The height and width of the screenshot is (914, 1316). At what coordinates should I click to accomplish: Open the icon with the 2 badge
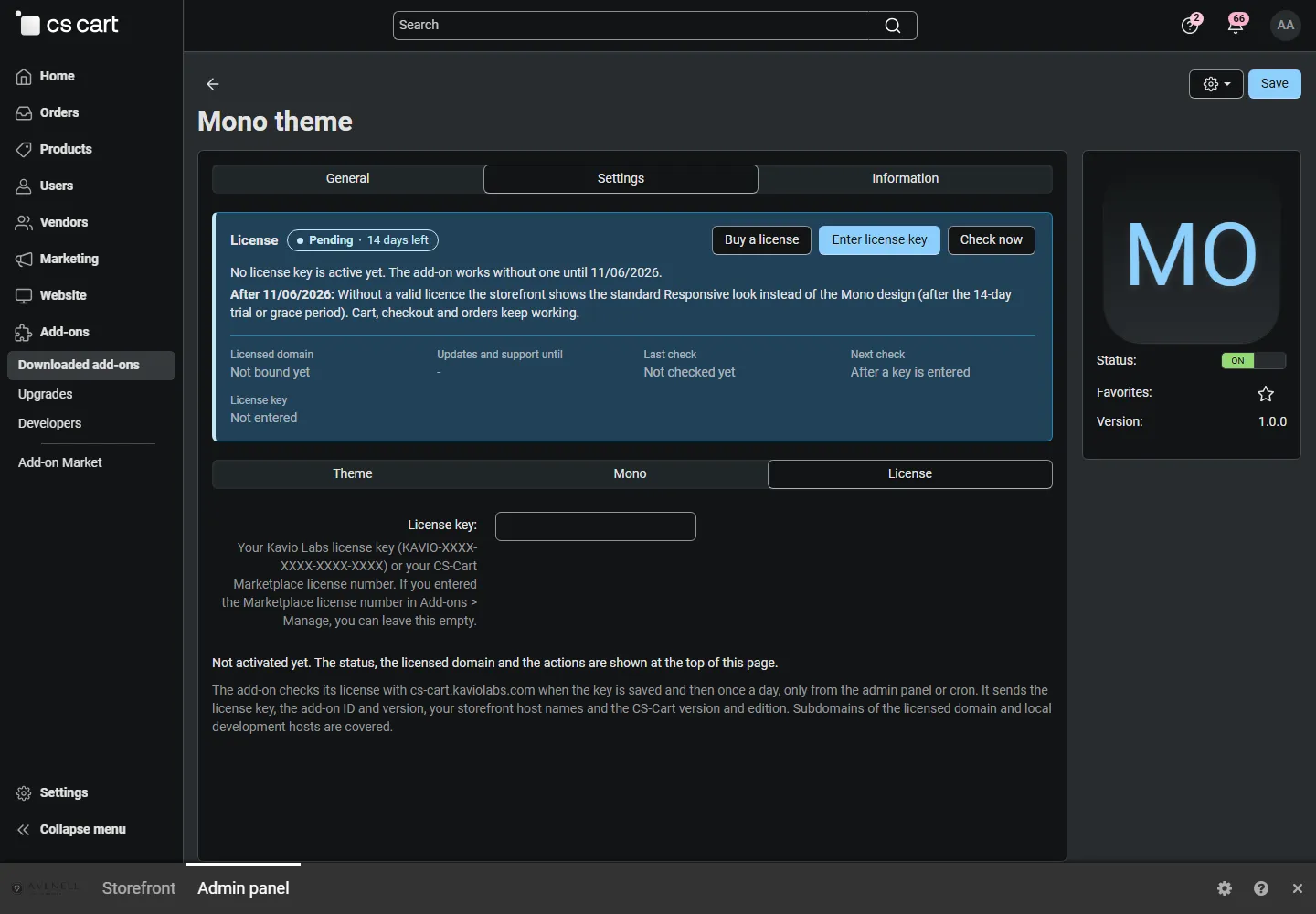1191,25
